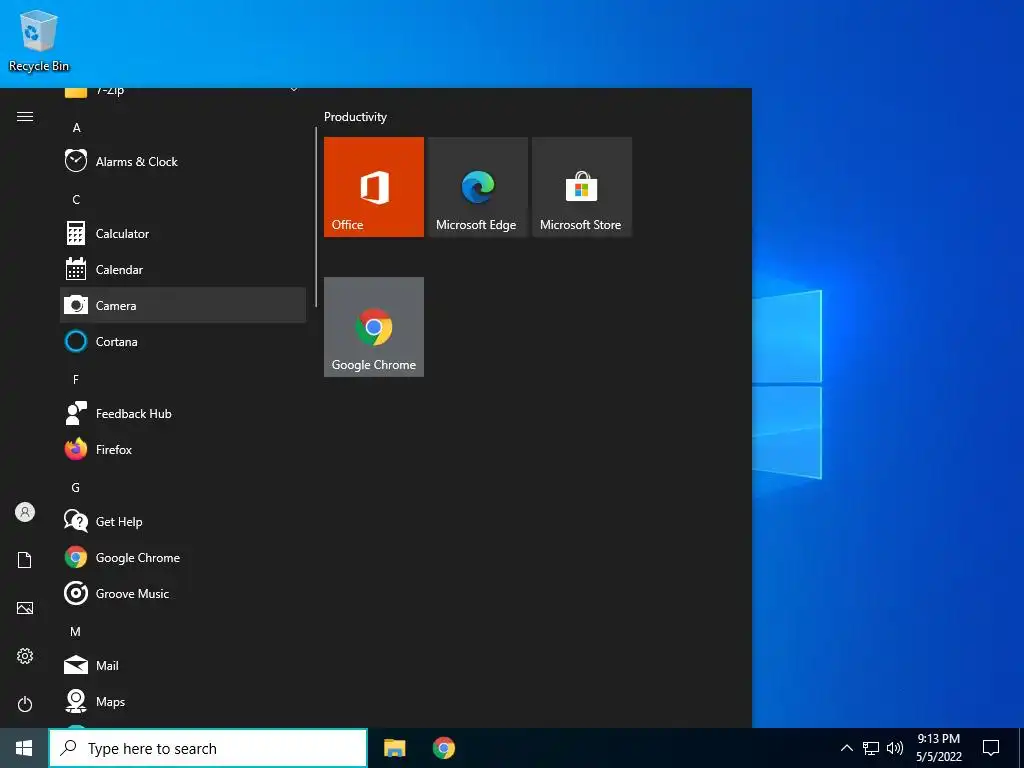Expand the 7-Zip folder chevron

coord(294,90)
